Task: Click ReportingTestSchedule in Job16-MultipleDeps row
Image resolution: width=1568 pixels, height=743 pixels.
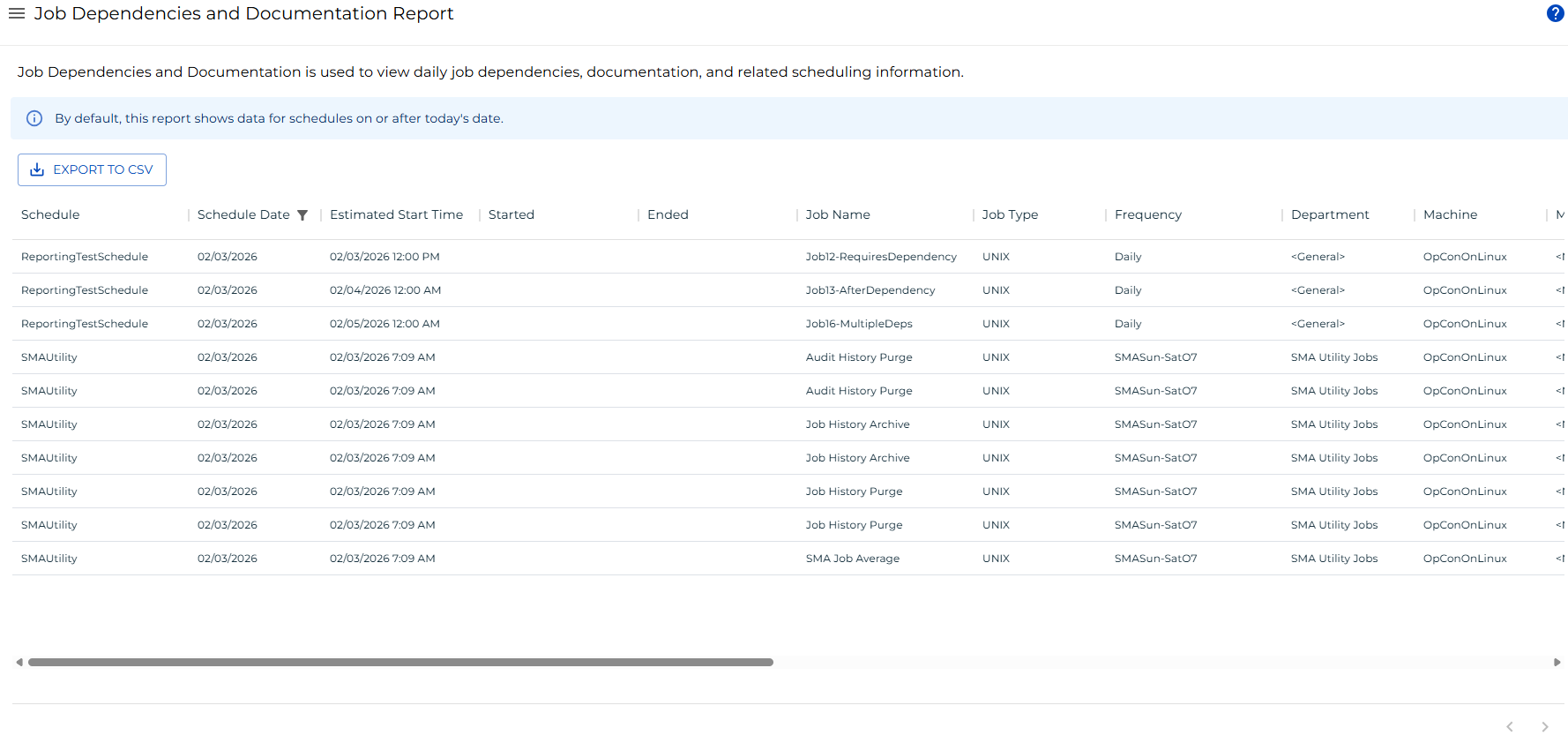Action: pyautogui.click(x=85, y=324)
